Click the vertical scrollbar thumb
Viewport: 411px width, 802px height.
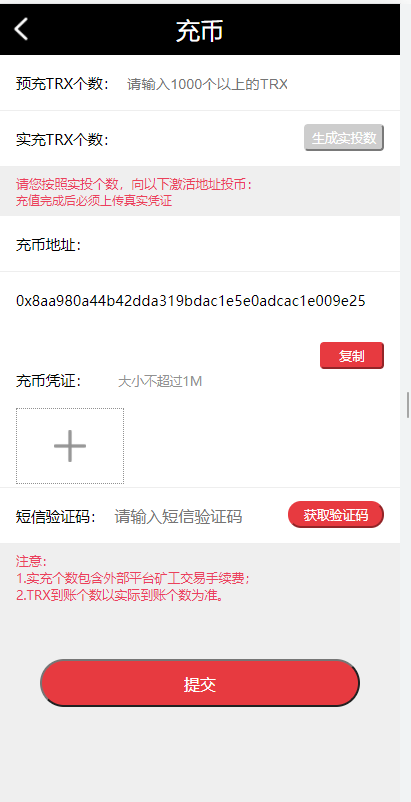408,405
